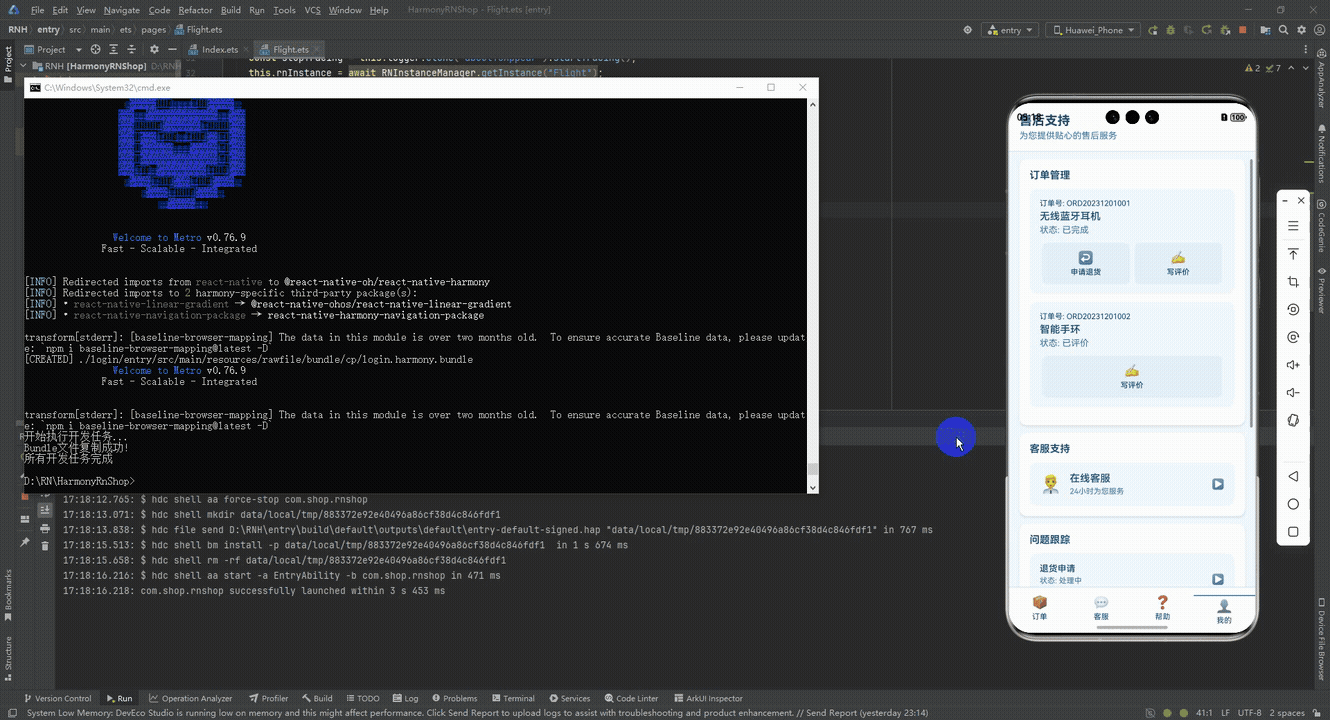Collapse the RNH [HarmonyRNShop] tree node
Screen dimensions: 1330x720
[23, 66]
